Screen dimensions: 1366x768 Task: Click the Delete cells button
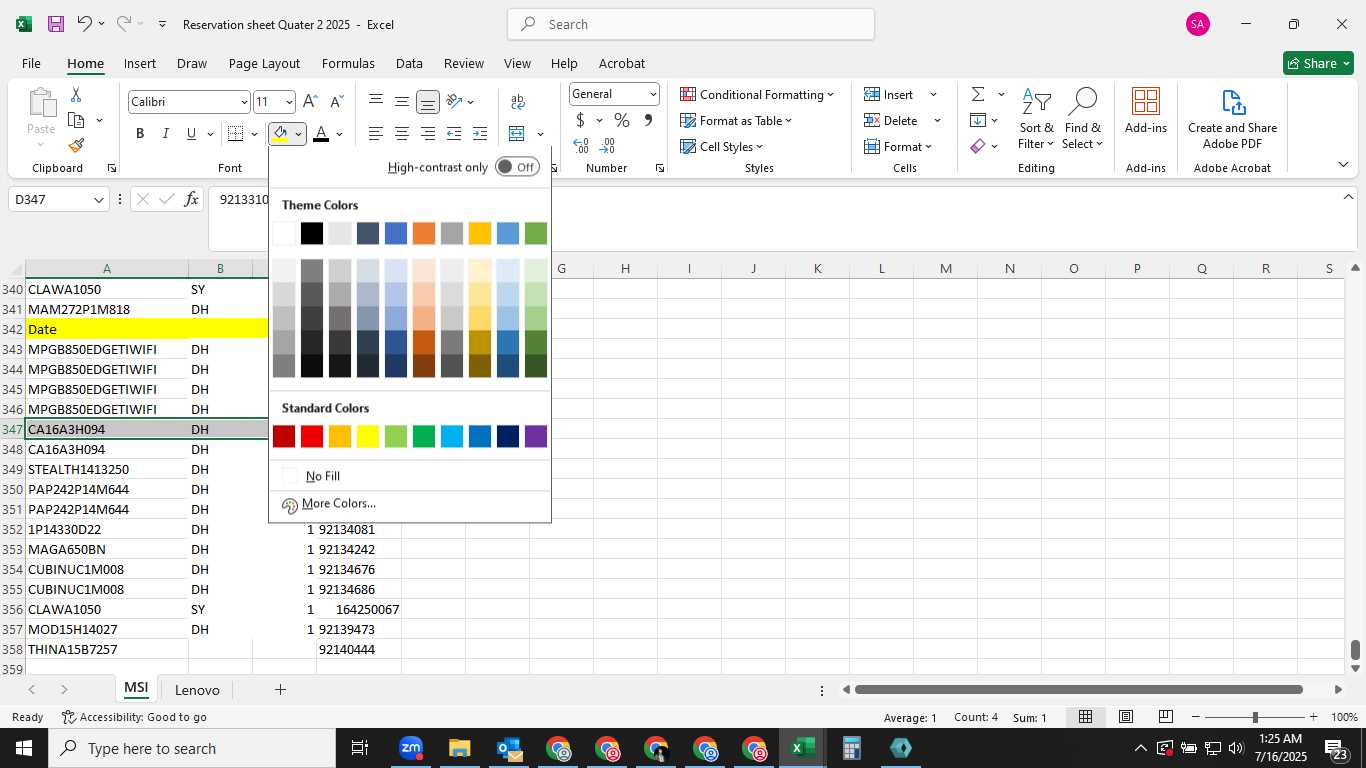pos(891,120)
